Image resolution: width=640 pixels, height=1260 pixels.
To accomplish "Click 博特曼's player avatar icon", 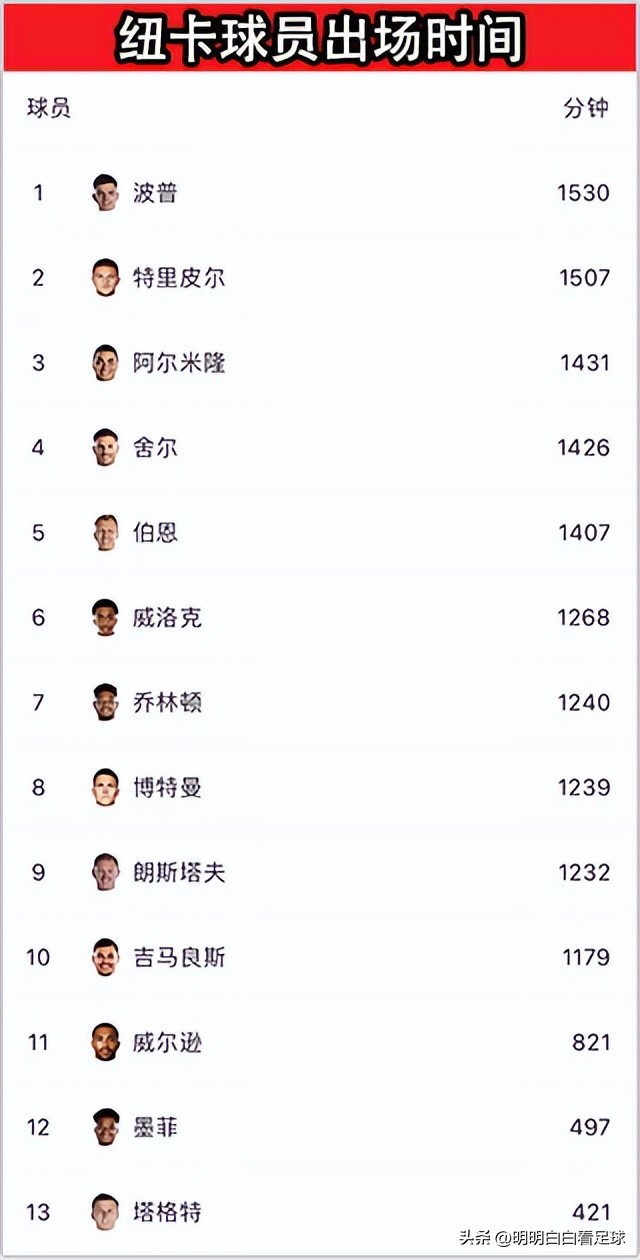I will (x=105, y=787).
